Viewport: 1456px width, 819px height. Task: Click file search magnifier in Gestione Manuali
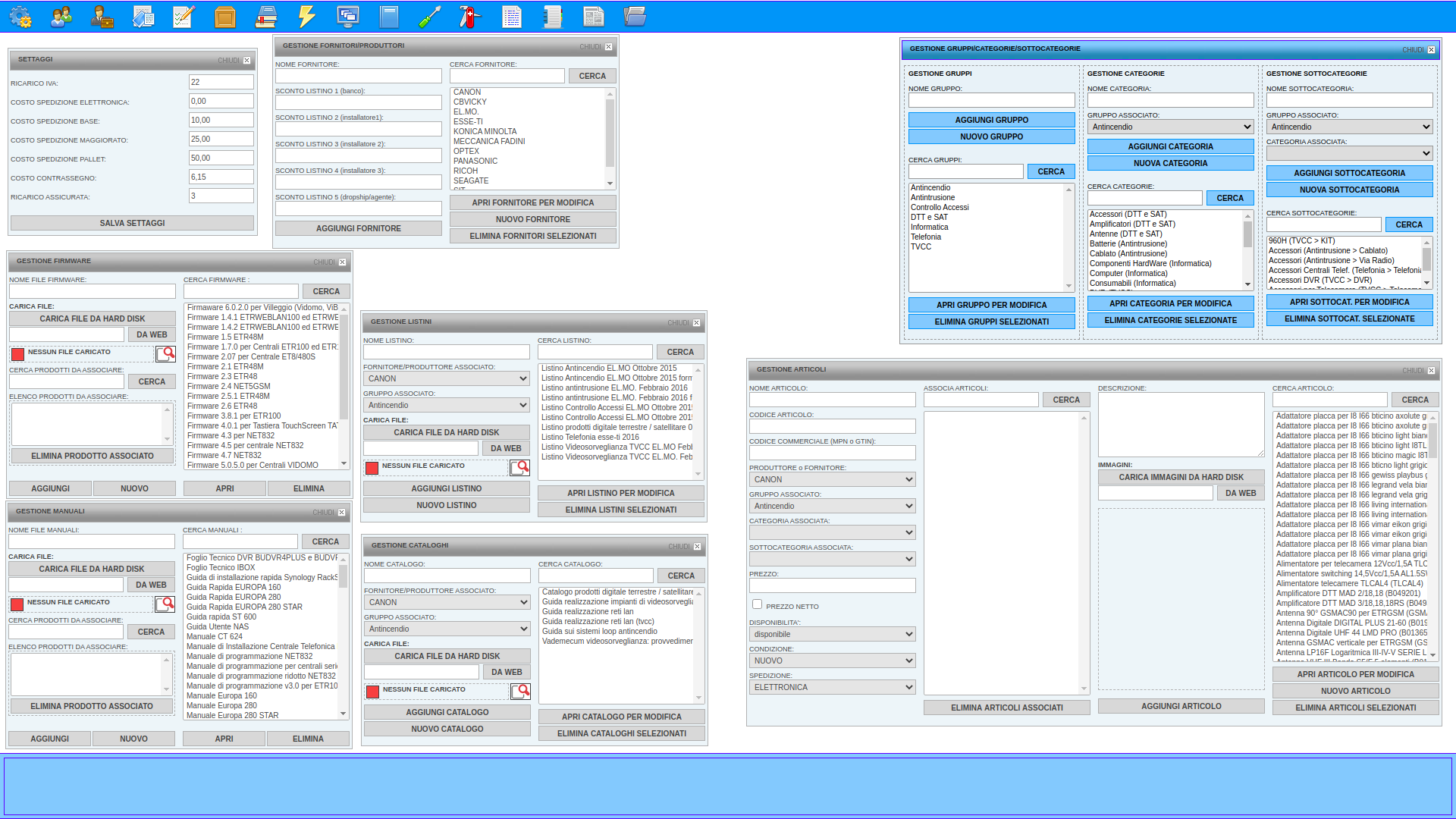(165, 604)
